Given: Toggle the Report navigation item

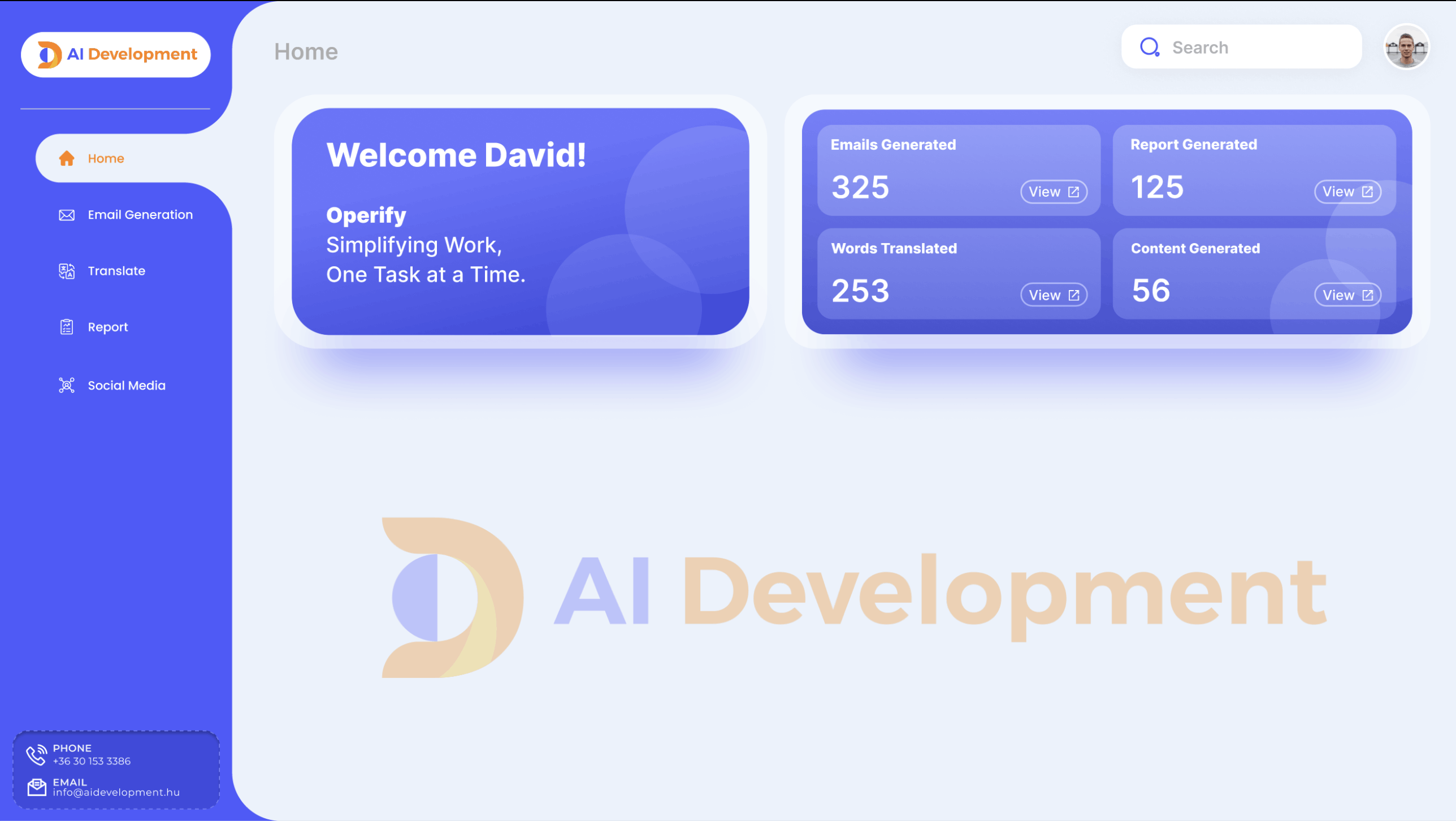Looking at the screenshot, I should [108, 327].
